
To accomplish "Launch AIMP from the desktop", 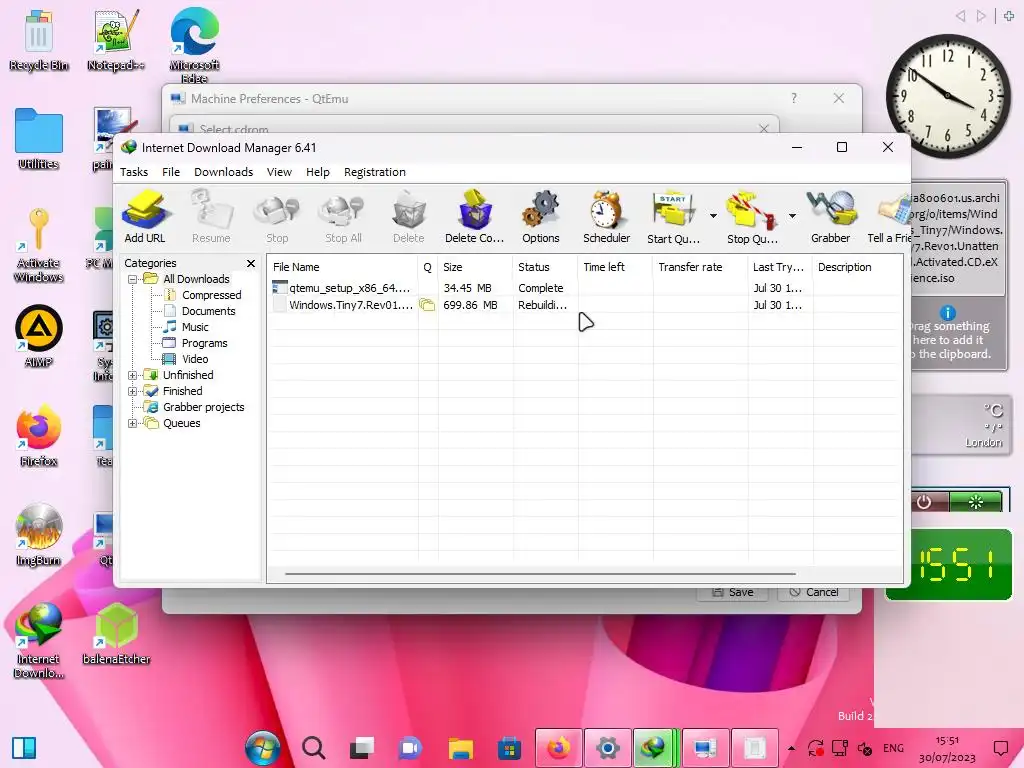I will 39,336.
